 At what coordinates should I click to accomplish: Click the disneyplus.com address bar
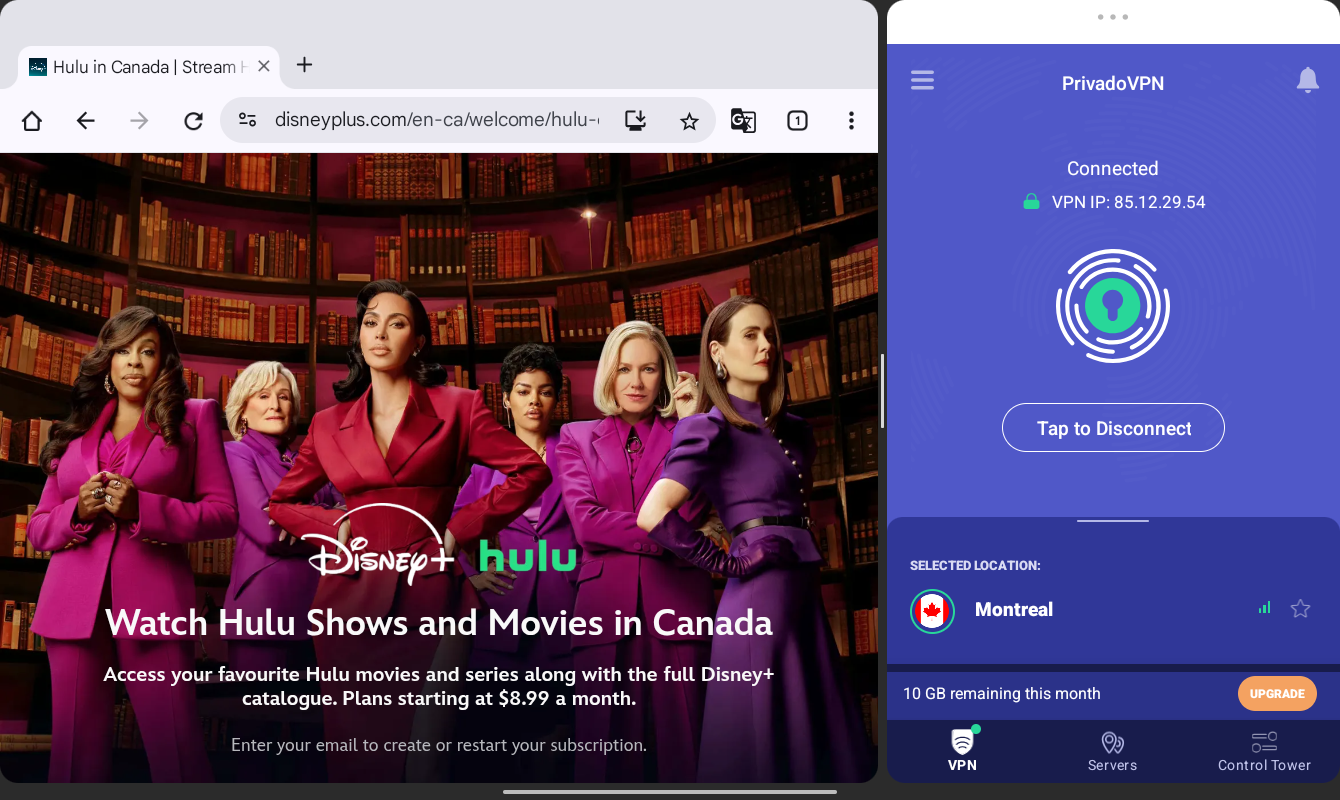pos(437,121)
